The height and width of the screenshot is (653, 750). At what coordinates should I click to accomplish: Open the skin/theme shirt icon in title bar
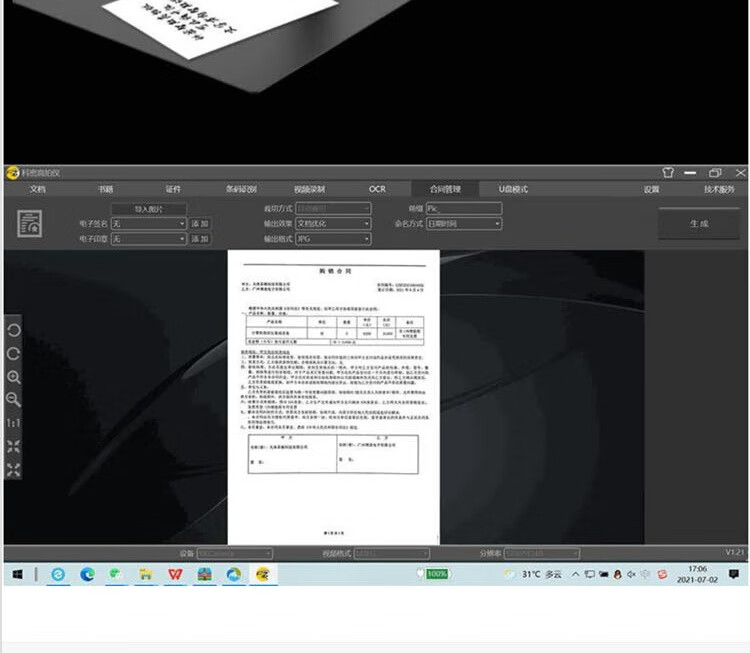coord(669,173)
